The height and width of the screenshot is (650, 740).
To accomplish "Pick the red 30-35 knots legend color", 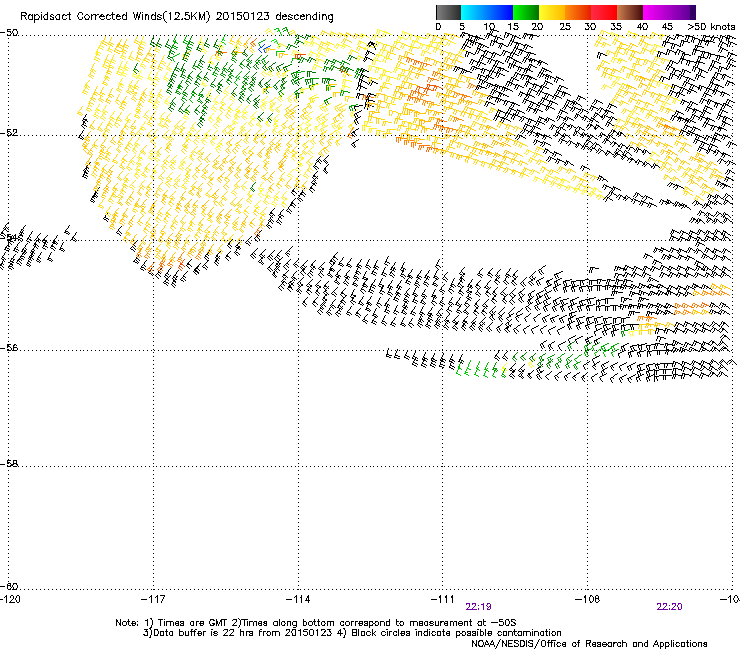I will click(x=604, y=12).
